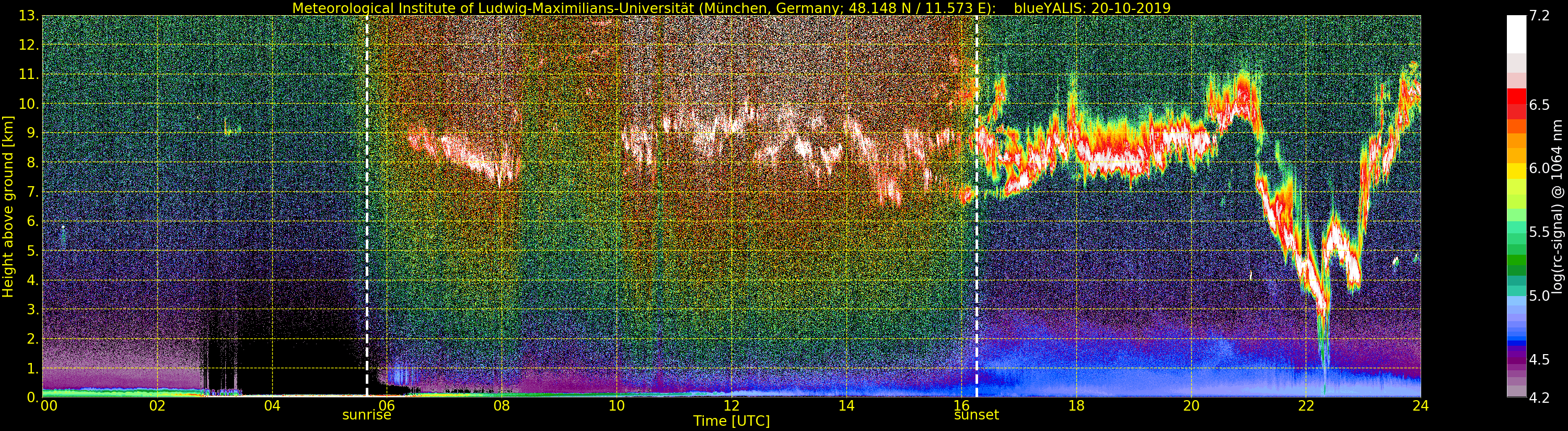The height and width of the screenshot is (431, 1568).
Task: Click the time axis tick '14'
Action: pos(846,405)
